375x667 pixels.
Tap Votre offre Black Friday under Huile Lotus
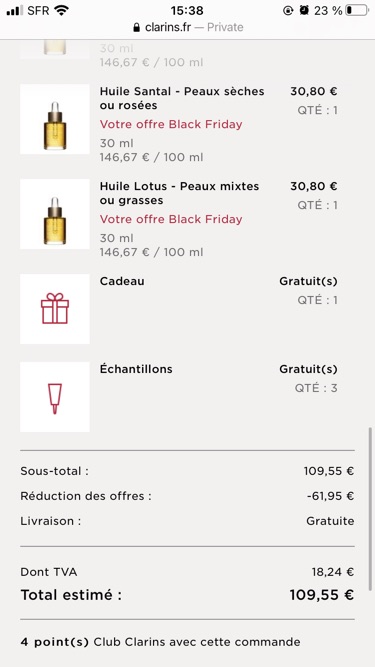click(x=171, y=219)
